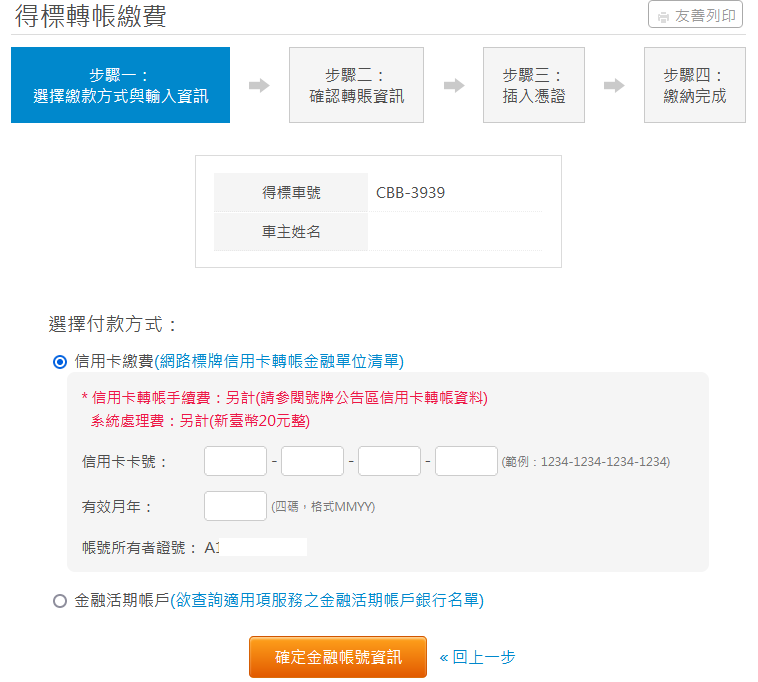Focus the third credit card number field
Screen dimensions: 758x682
point(389,461)
